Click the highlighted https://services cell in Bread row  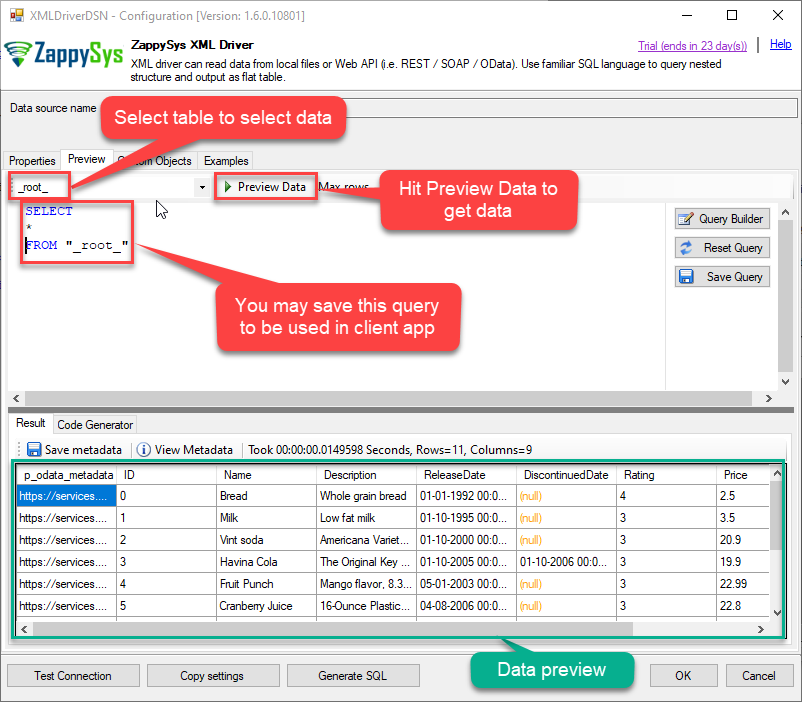coord(66,496)
